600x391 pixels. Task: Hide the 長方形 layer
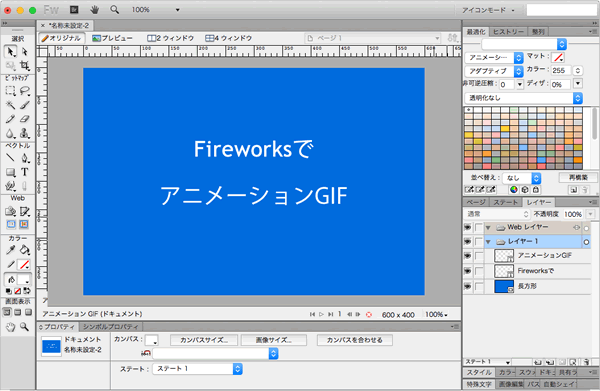tap(468, 286)
